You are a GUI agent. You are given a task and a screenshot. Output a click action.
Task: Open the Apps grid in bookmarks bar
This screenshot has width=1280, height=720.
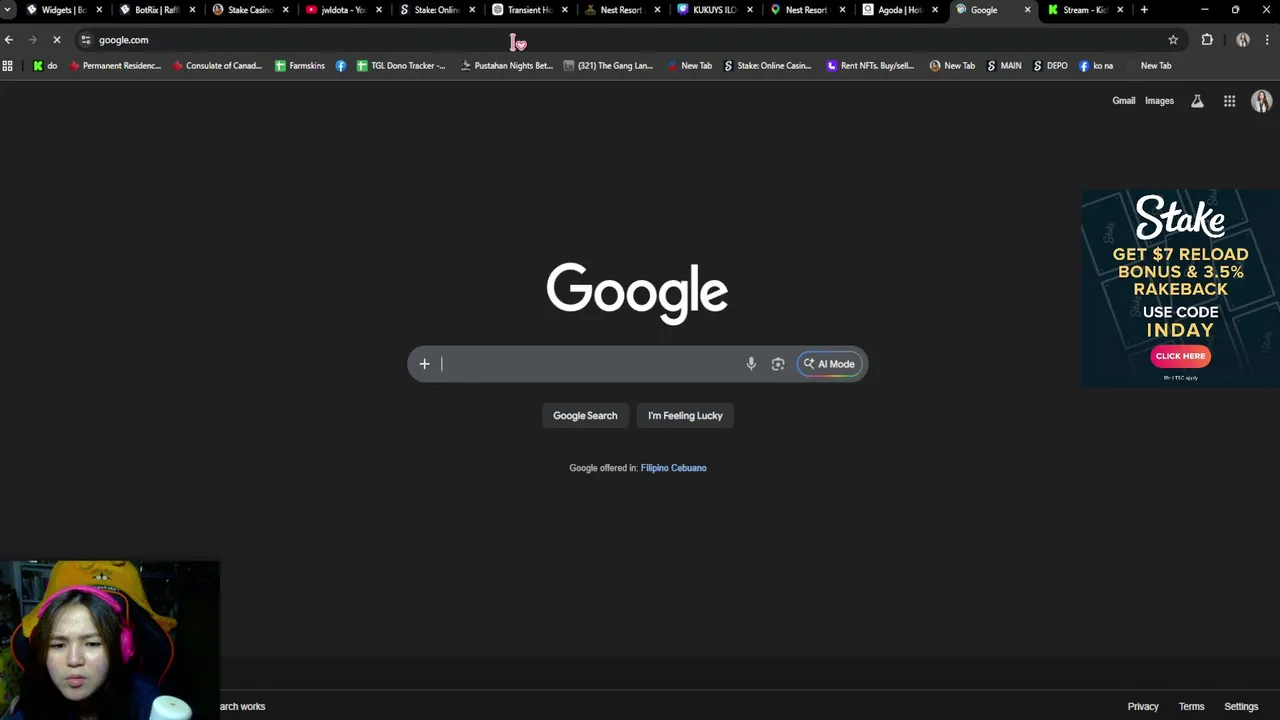click(x=8, y=66)
